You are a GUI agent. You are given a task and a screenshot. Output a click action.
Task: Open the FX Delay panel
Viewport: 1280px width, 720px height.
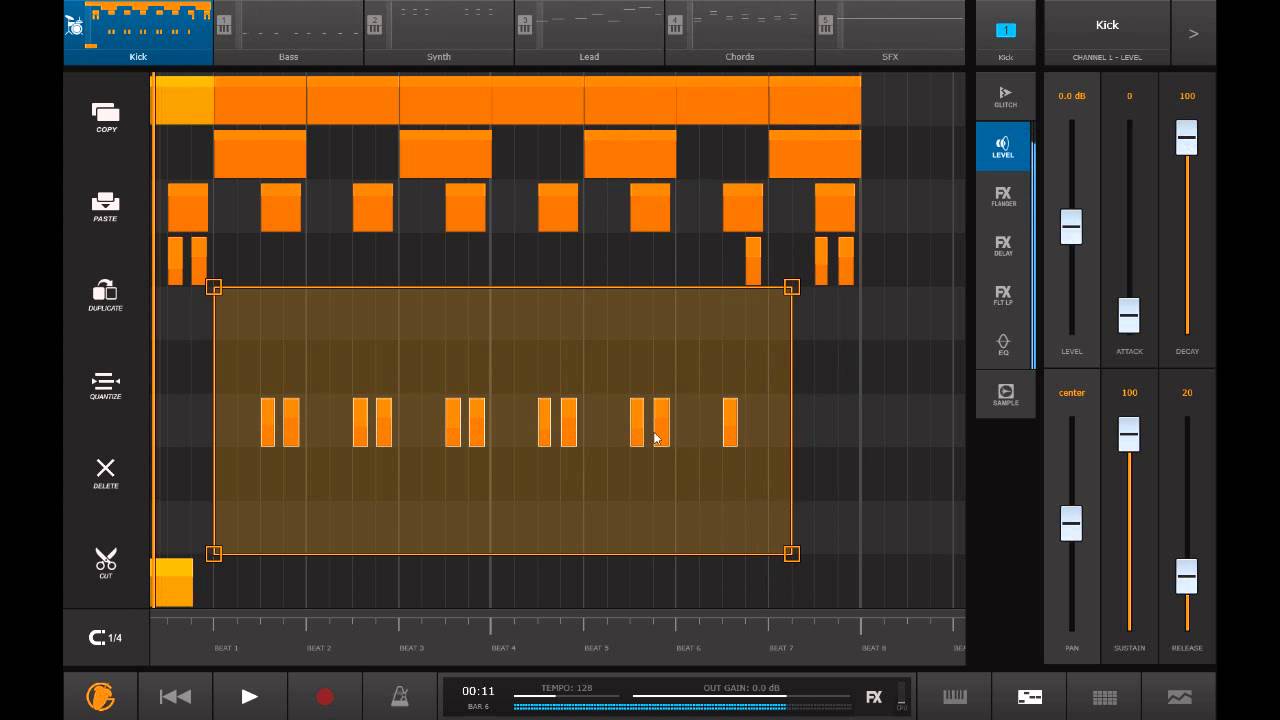(1003, 246)
